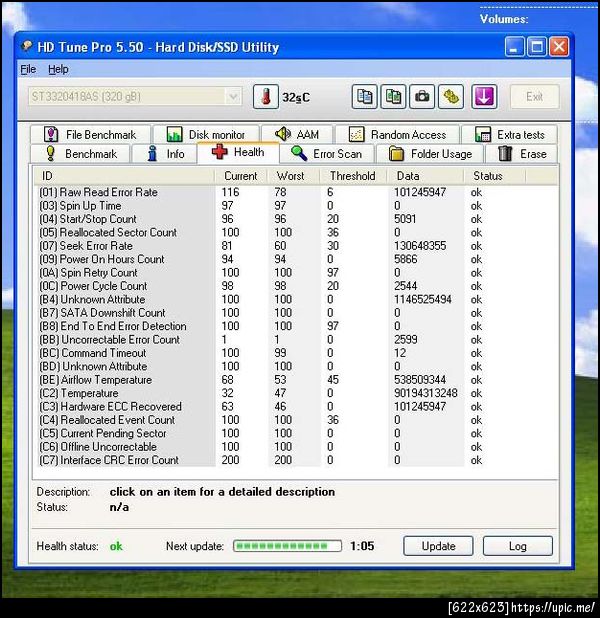This screenshot has height=618, width=600.
Task: Select the SATA Downshift Count row
Action: 296,313
